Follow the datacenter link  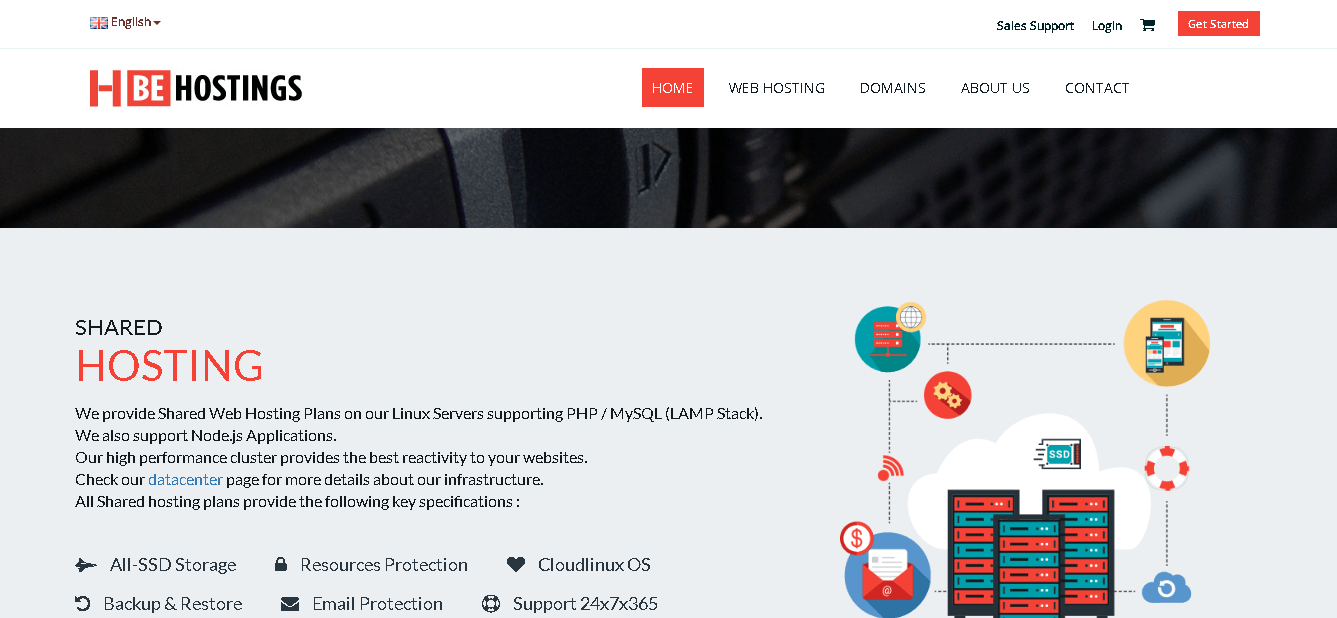[x=185, y=480]
